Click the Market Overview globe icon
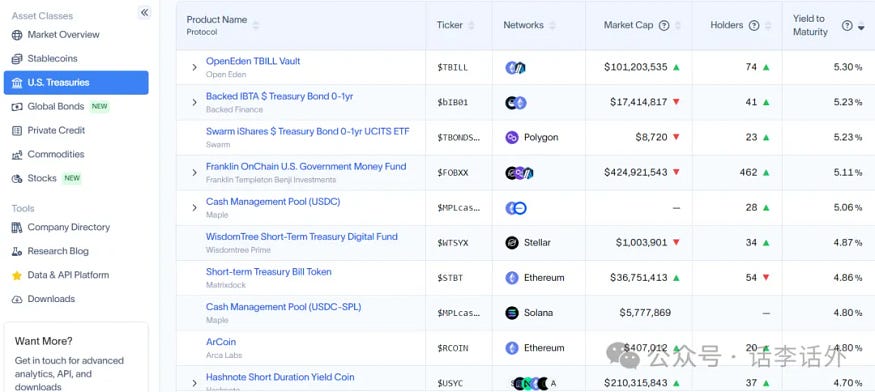 pyautogui.click(x=17, y=35)
